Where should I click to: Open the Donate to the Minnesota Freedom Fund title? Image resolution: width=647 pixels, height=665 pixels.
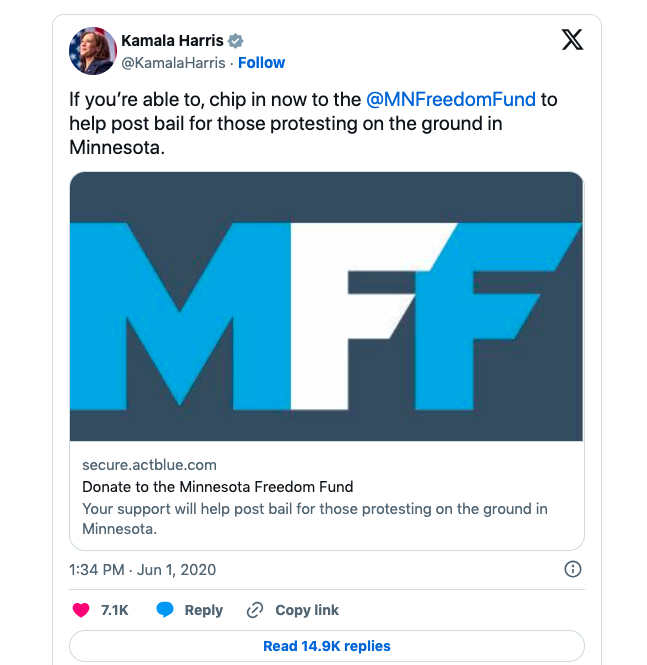[217, 487]
